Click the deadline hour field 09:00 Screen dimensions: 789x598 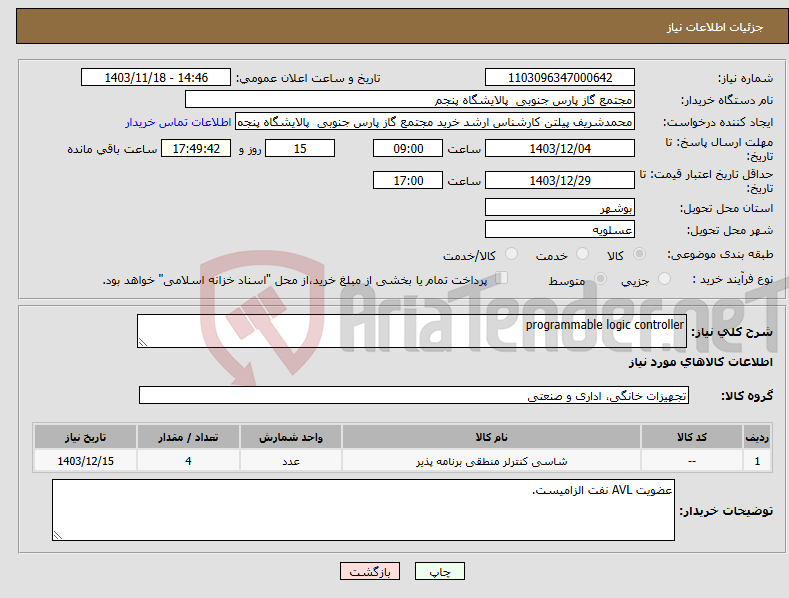pyautogui.click(x=408, y=148)
